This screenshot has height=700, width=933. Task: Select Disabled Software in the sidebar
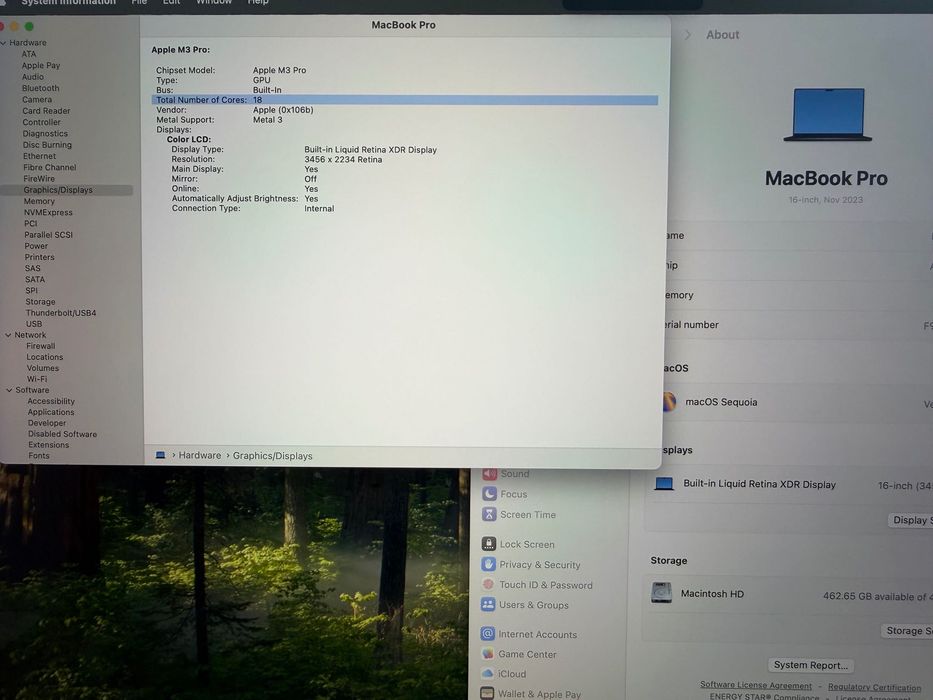point(62,434)
